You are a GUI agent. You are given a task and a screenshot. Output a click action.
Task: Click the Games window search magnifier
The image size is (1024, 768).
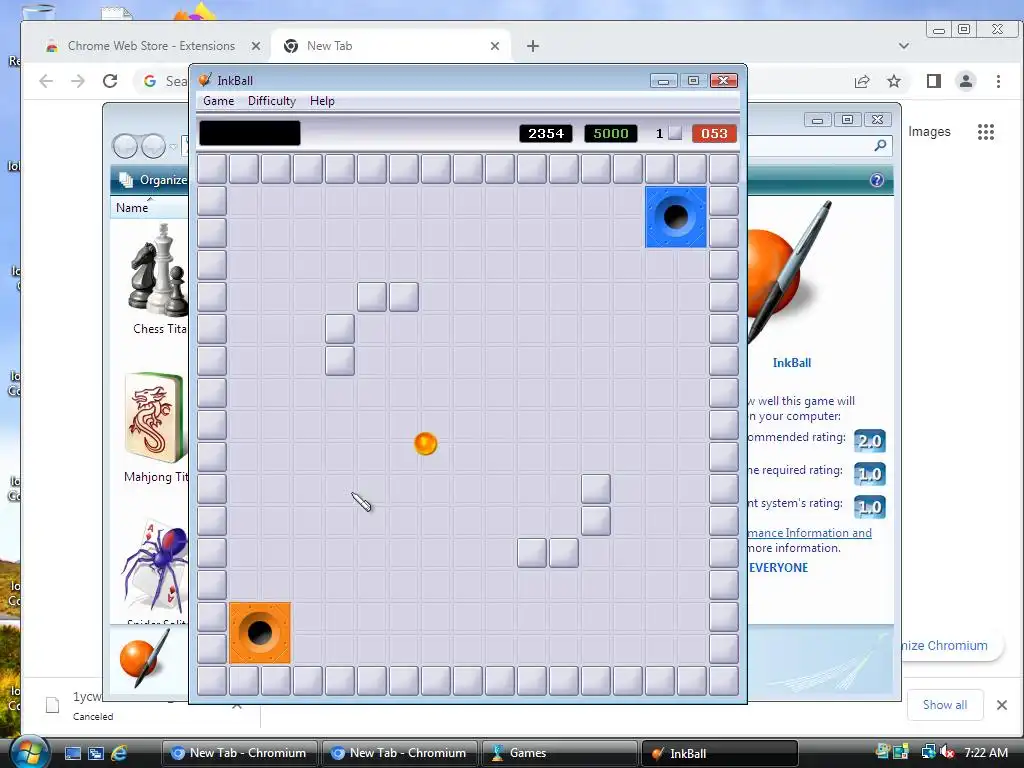[880, 145]
